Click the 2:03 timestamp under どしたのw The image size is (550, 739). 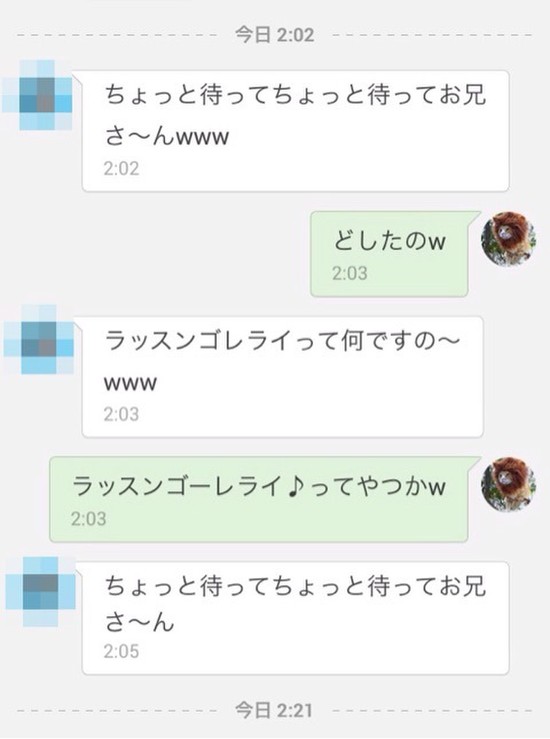click(349, 273)
